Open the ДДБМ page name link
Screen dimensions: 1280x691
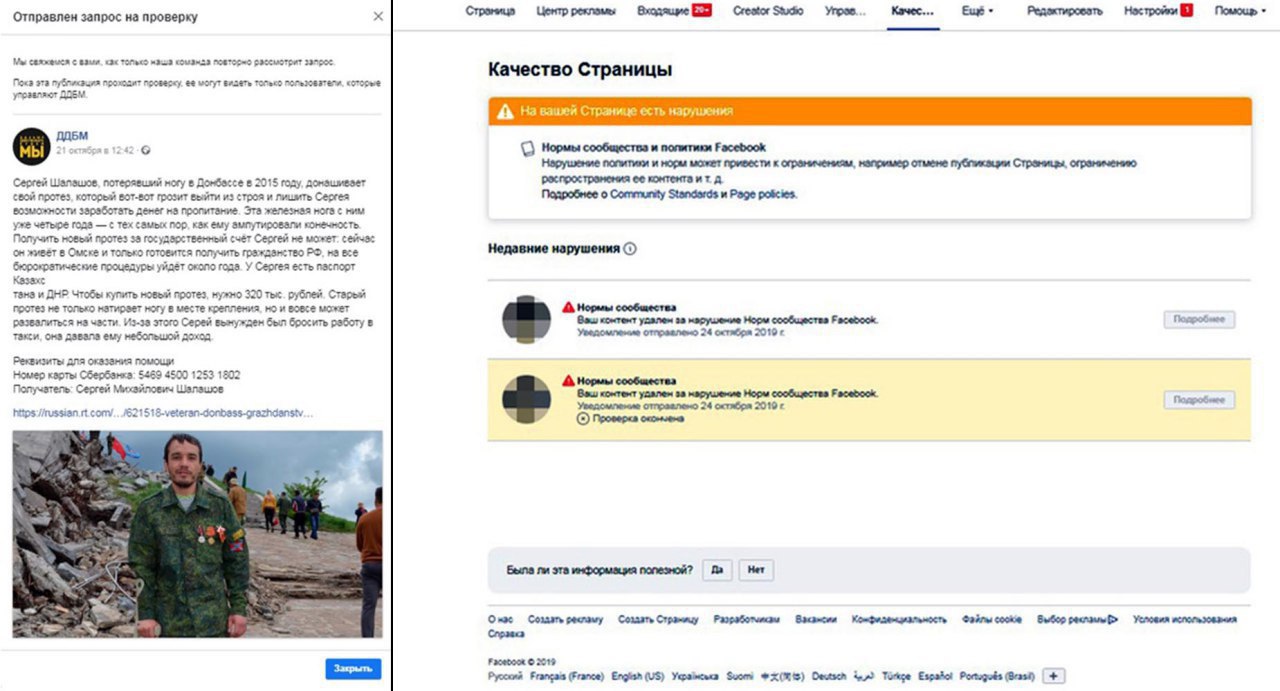[71, 136]
